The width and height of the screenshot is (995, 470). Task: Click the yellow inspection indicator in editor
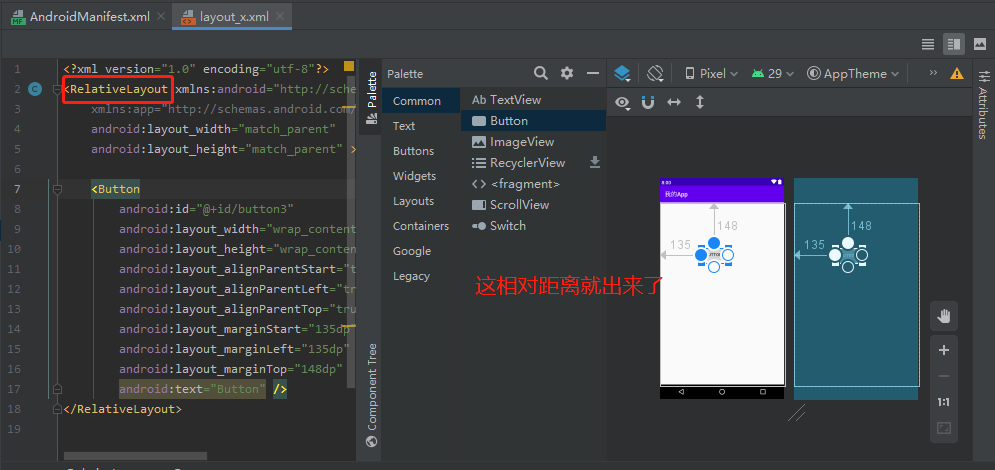[x=349, y=66]
